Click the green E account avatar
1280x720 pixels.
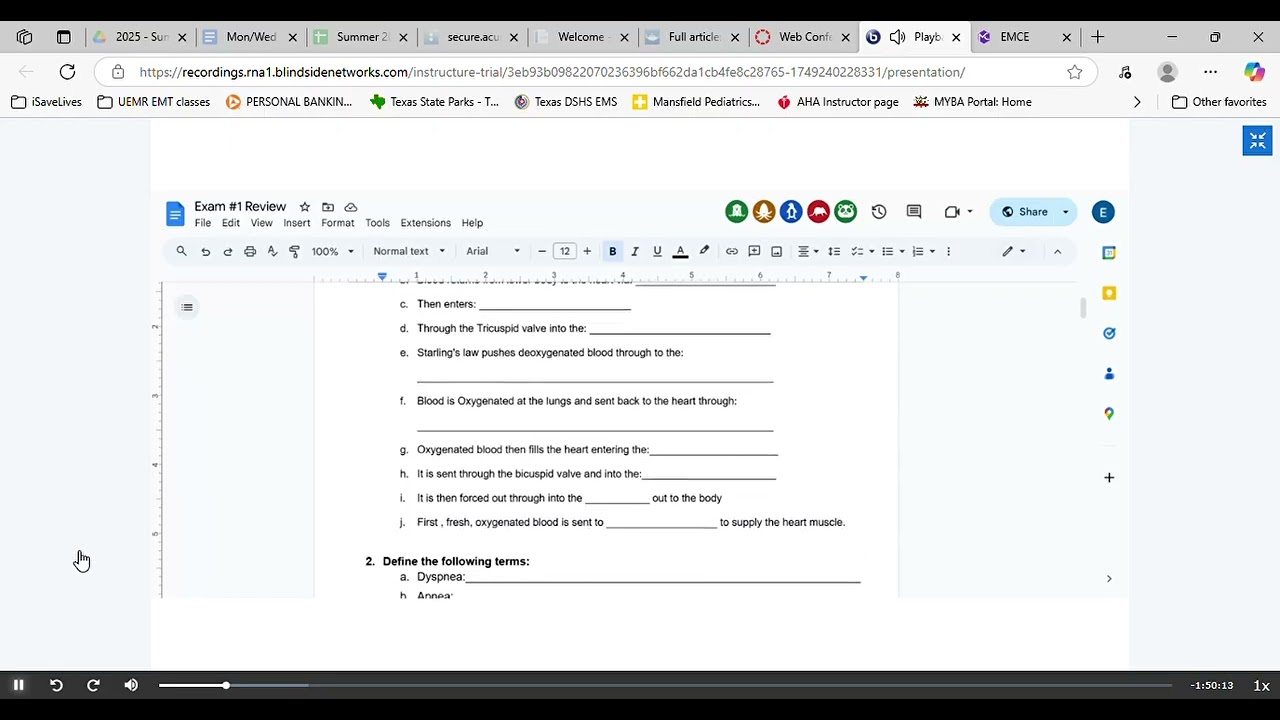pos(1103,212)
